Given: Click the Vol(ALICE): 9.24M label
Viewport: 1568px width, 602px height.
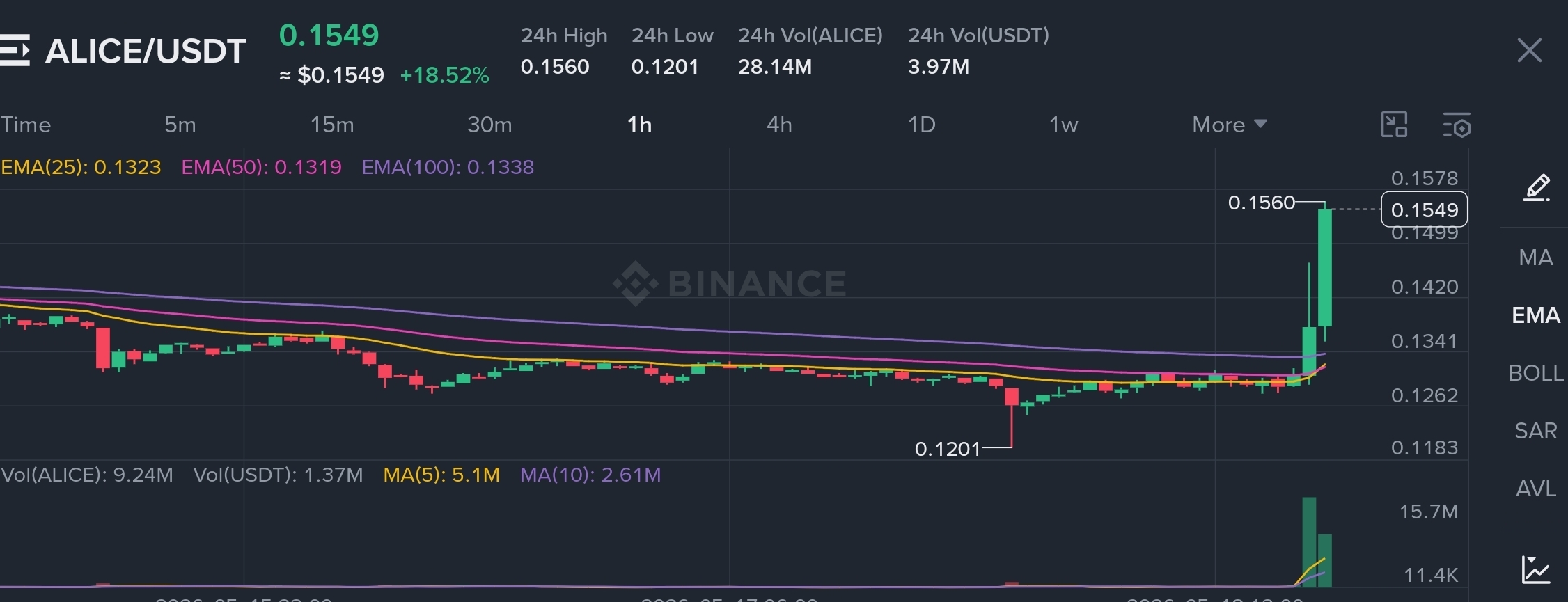Looking at the screenshot, I should (x=87, y=475).
